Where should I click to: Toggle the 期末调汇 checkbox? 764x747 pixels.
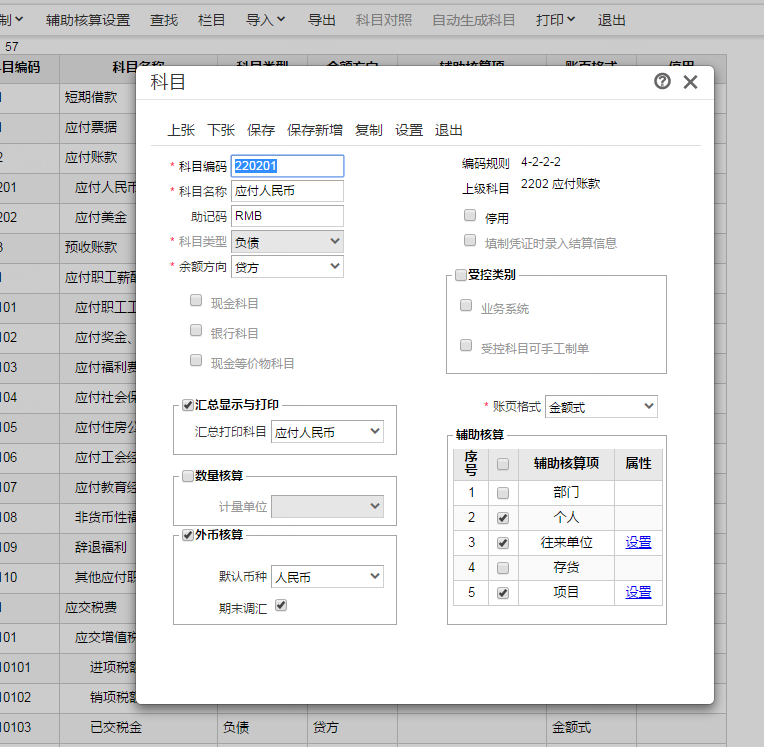(281, 605)
